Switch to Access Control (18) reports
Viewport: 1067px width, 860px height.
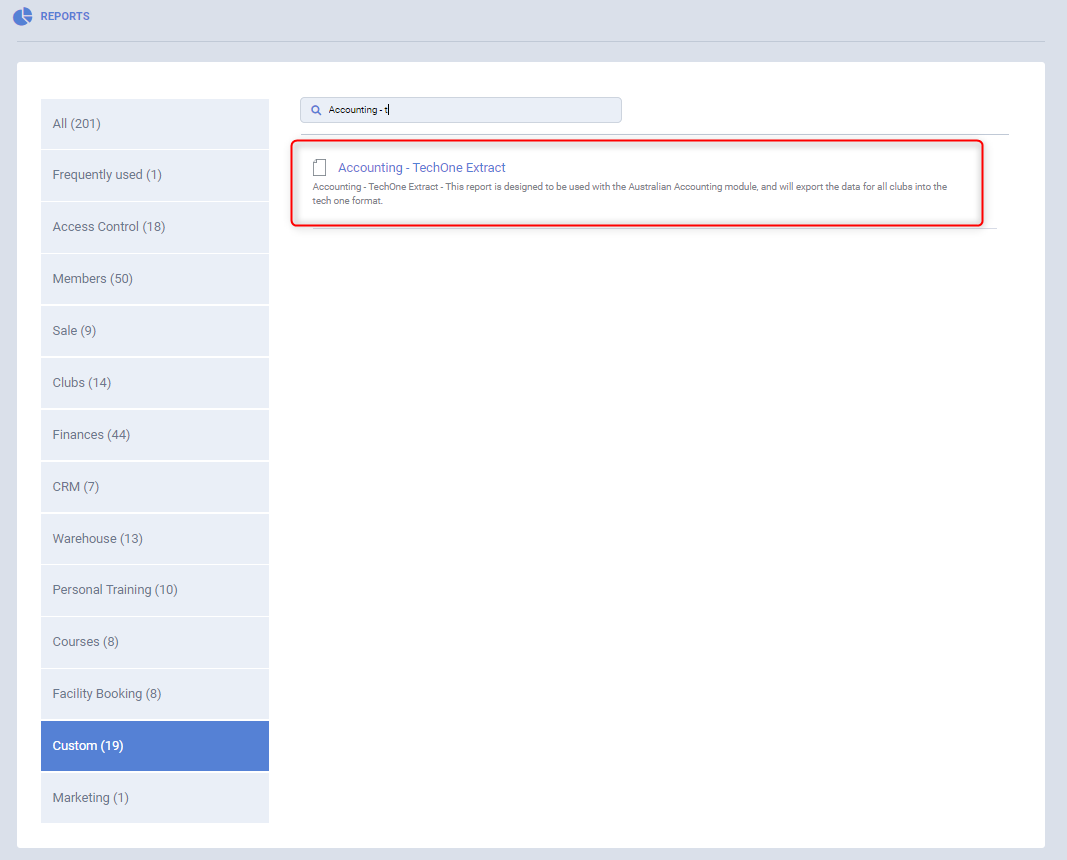154,227
